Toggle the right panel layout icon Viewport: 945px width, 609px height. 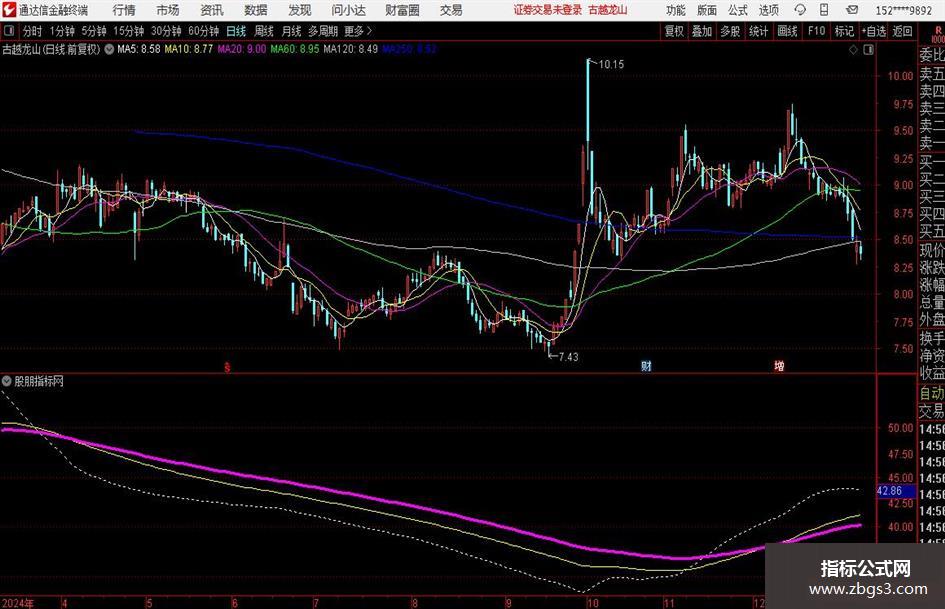[868, 50]
